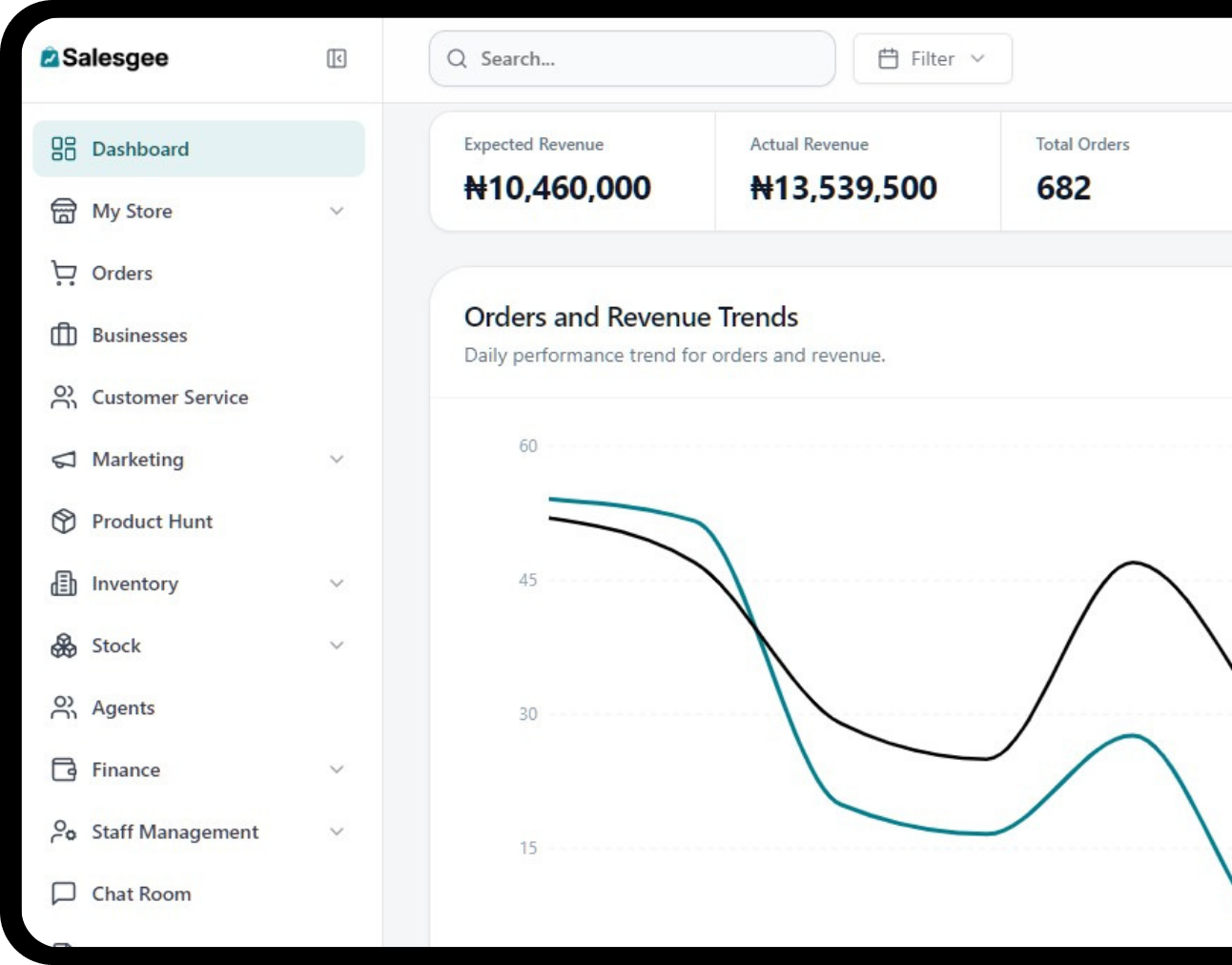Viewport: 1232px width, 965px height.
Task: Click the Agents users icon
Action: pyautogui.click(x=64, y=708)
